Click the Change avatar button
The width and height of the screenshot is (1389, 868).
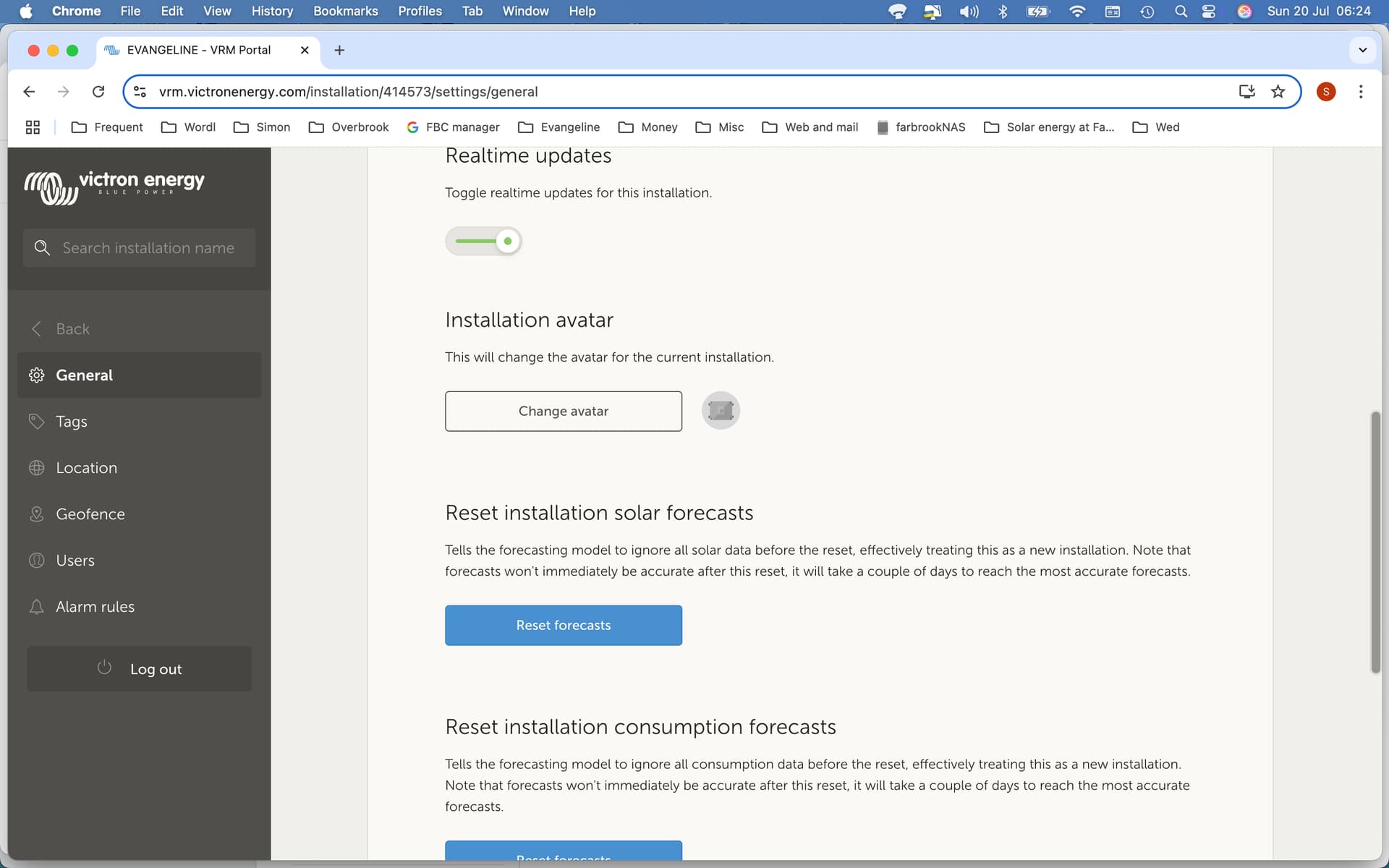[x=563, y=411]
